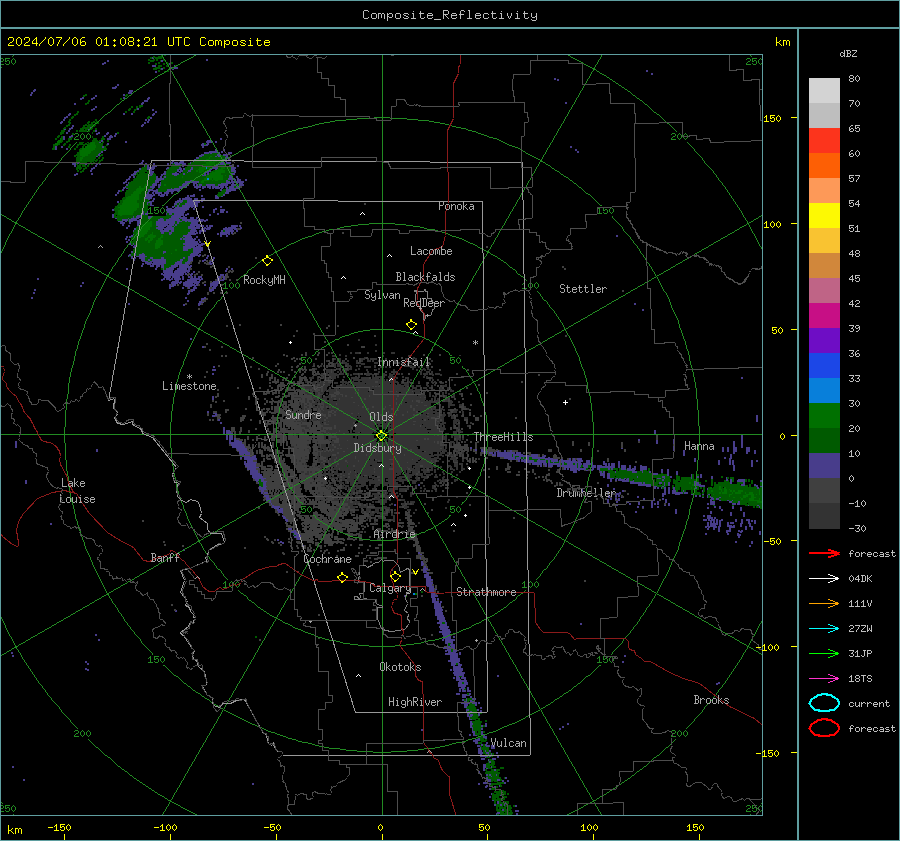
Task: Click the Okotoks town label
Action: [x=401, y=667]
